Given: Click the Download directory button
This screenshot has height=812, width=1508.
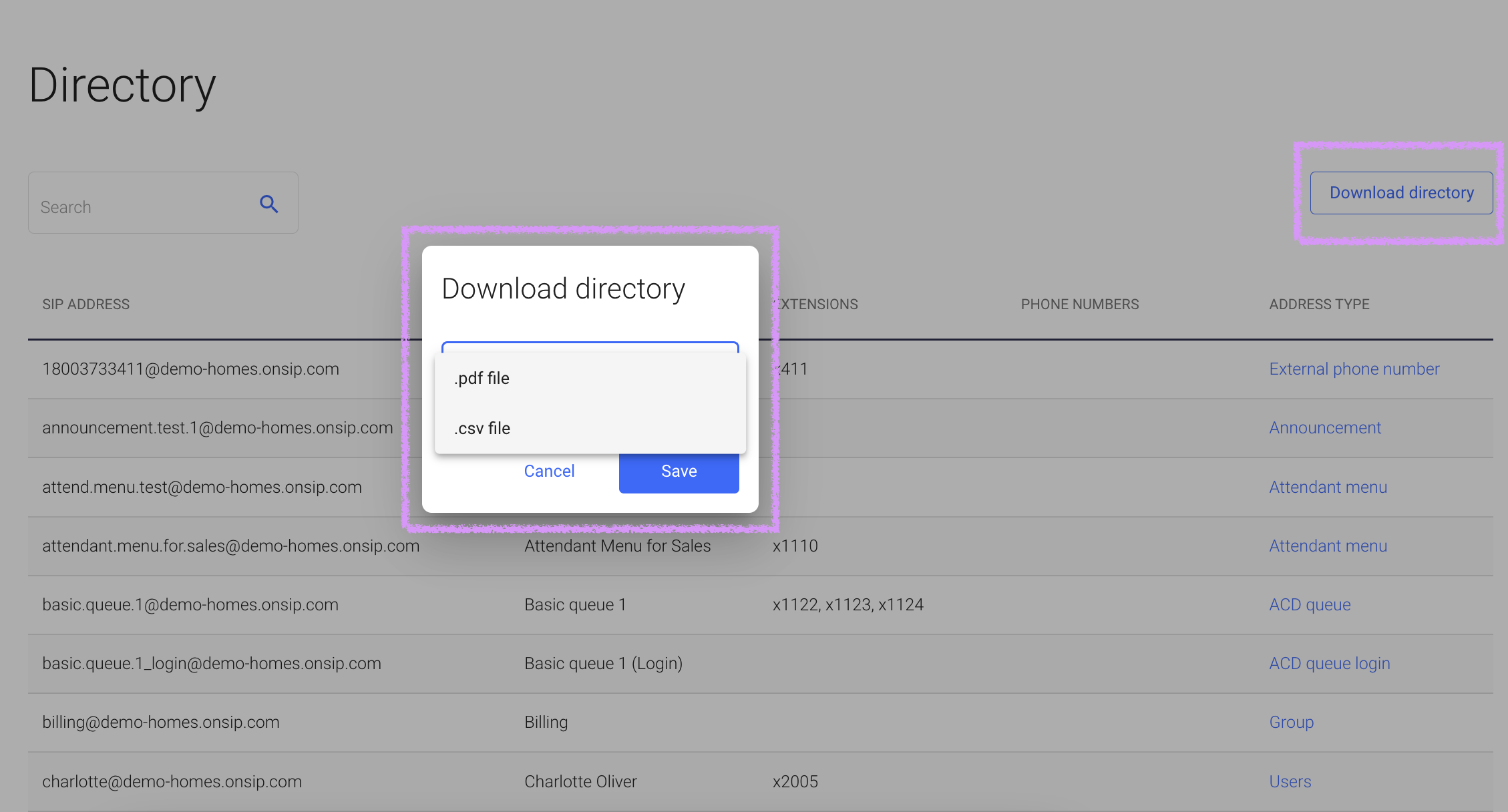Looking at the screenshot, I should [1401, 192].
